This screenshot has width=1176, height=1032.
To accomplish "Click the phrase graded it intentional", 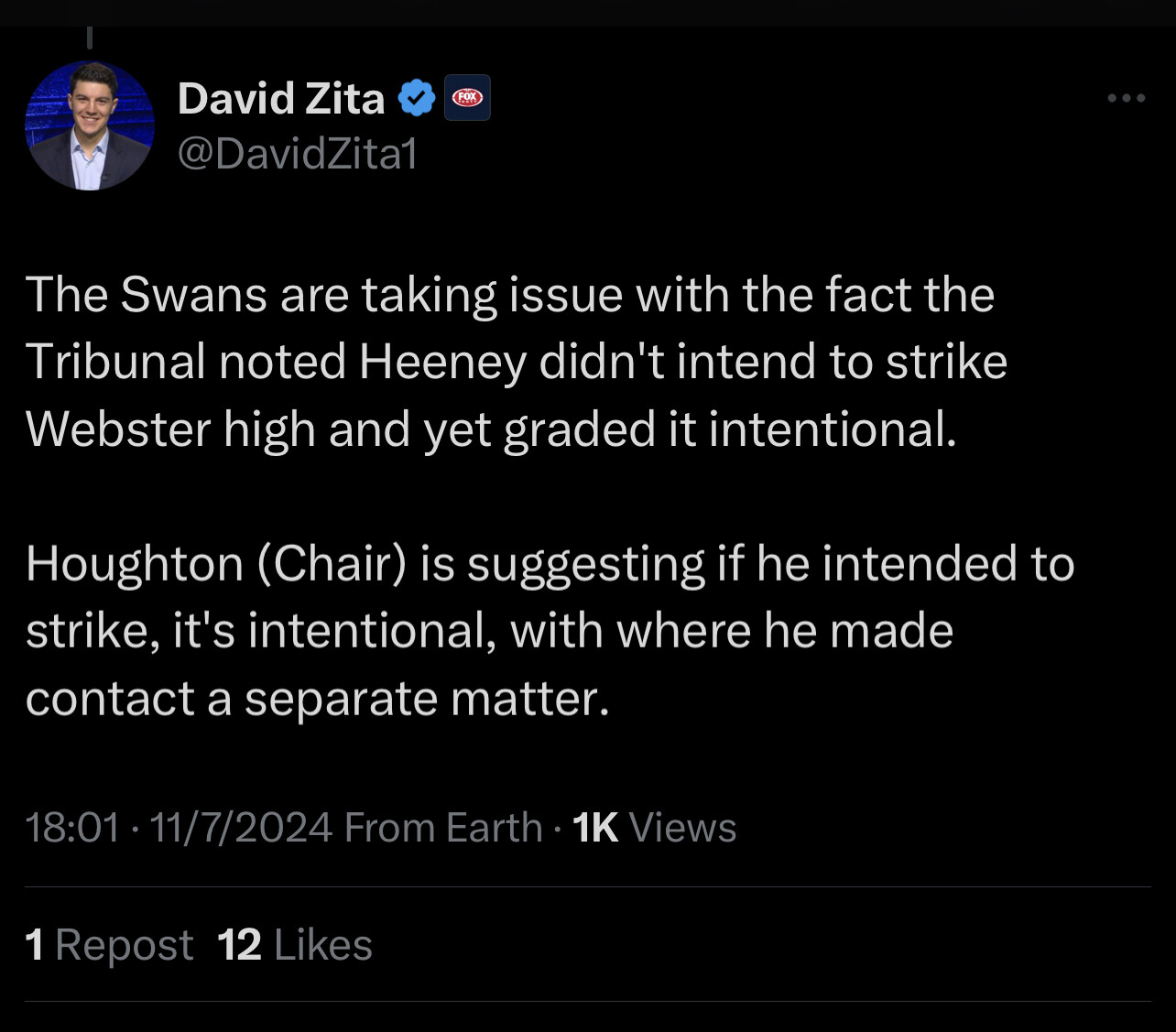I will 731,429.
